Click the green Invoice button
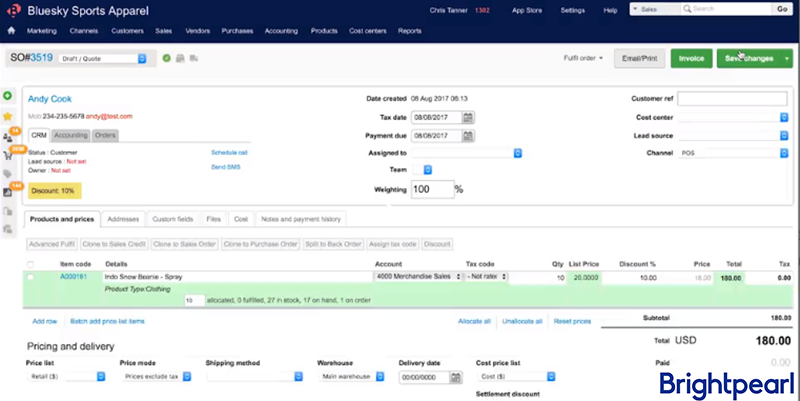Image resolution: width=800 pixels, height=401 pixels. 691,58
